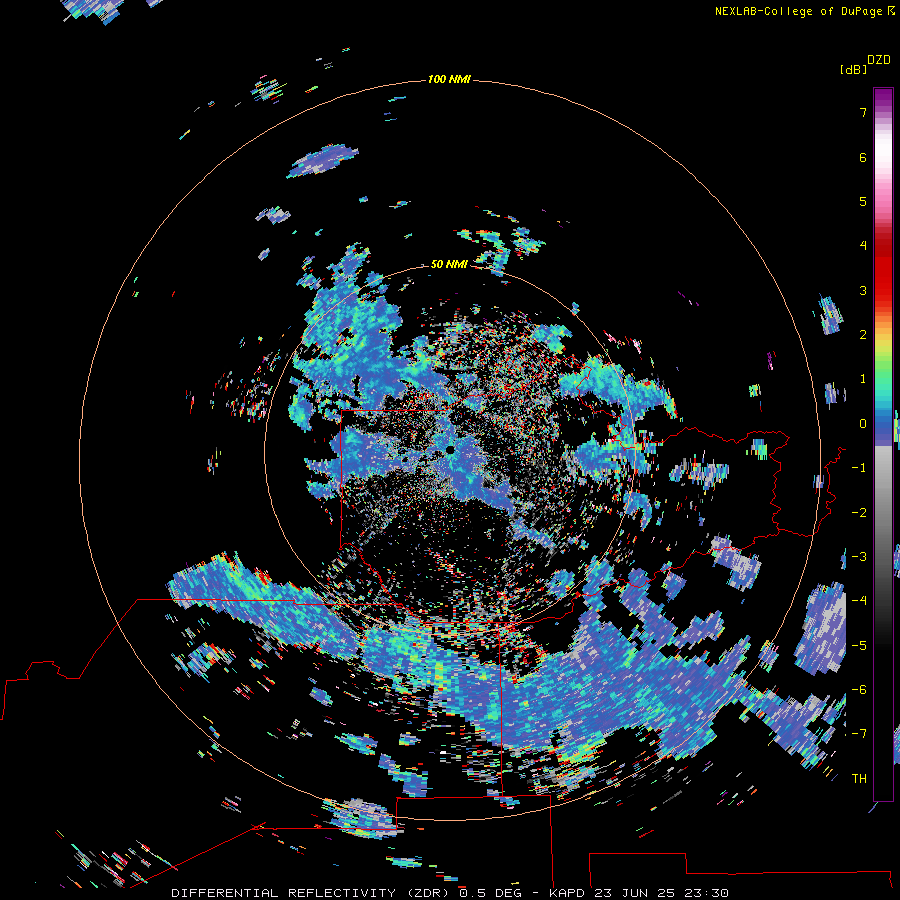Screen dimensions: 900x900
Task: Click the 100 NMI range ring label
Action: pos(449,79)
